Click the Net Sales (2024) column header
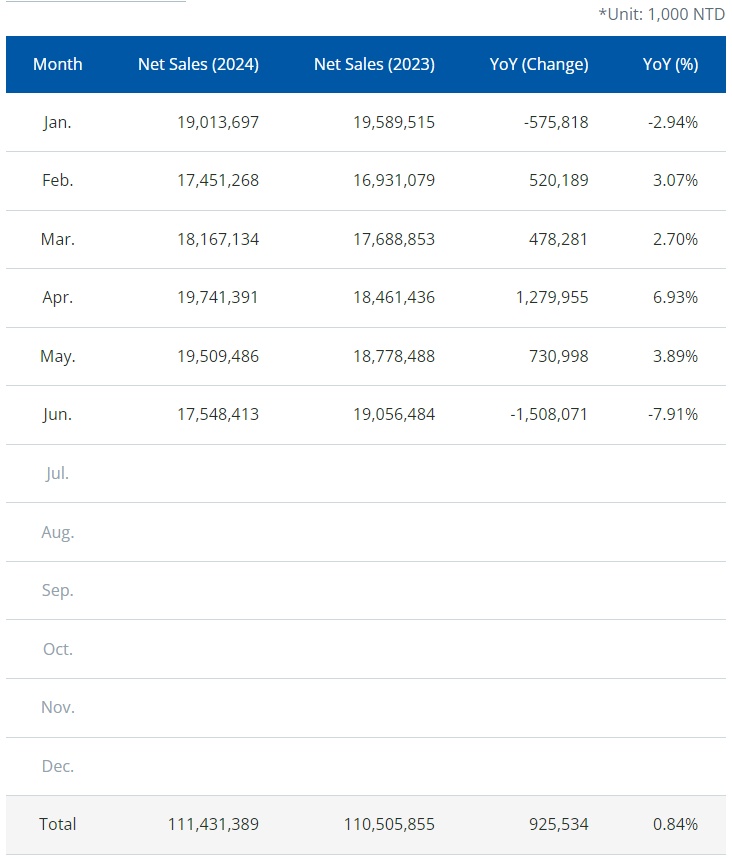This screenshot has height=859, width=732. coord(198,64)
